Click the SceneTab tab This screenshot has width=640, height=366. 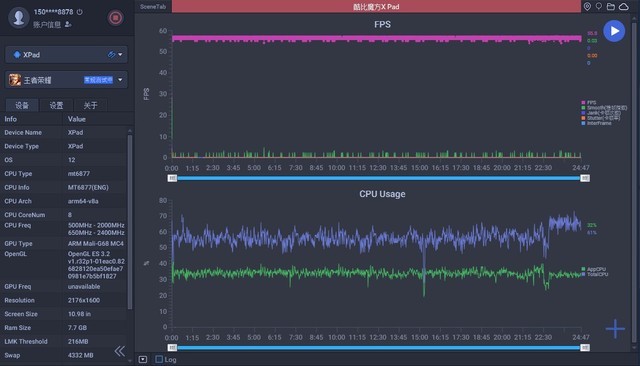pos(153,7)
